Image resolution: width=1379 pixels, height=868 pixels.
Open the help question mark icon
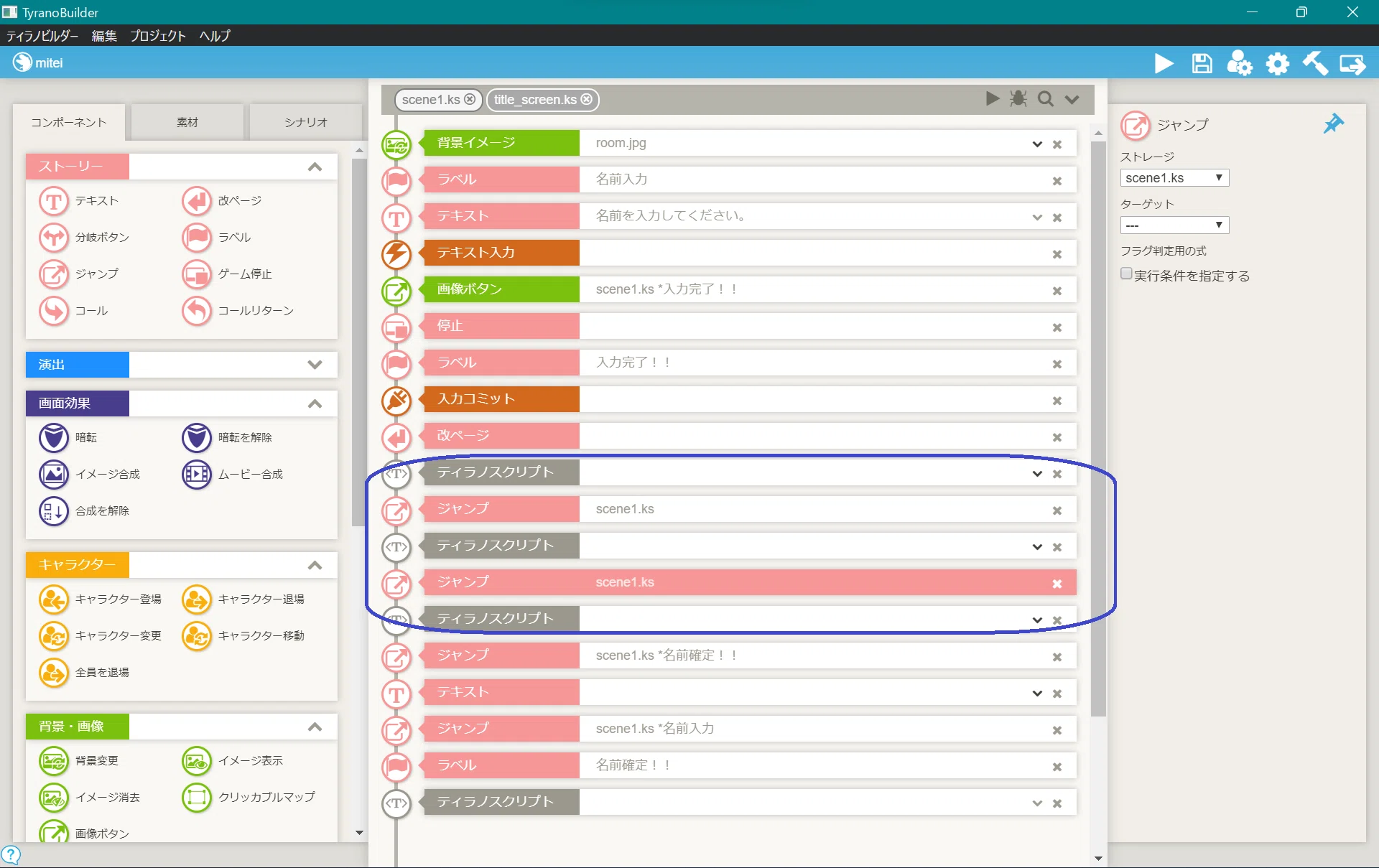click(x=11, y=855)
